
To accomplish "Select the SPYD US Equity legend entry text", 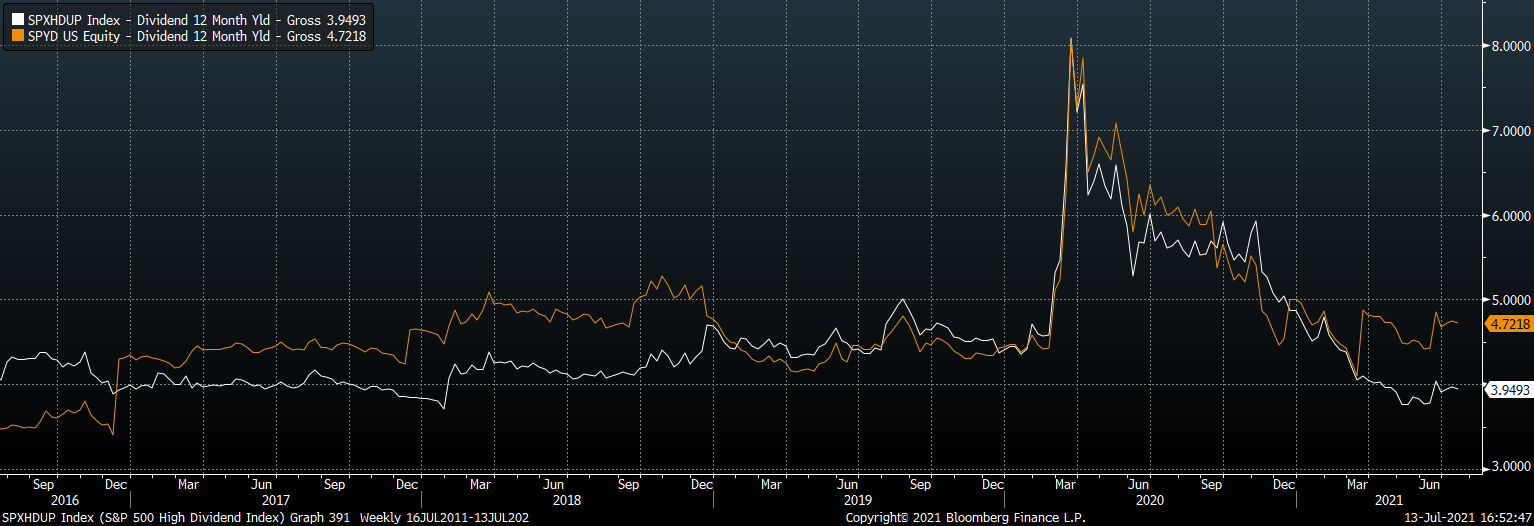I will click(x=198, y=35).
